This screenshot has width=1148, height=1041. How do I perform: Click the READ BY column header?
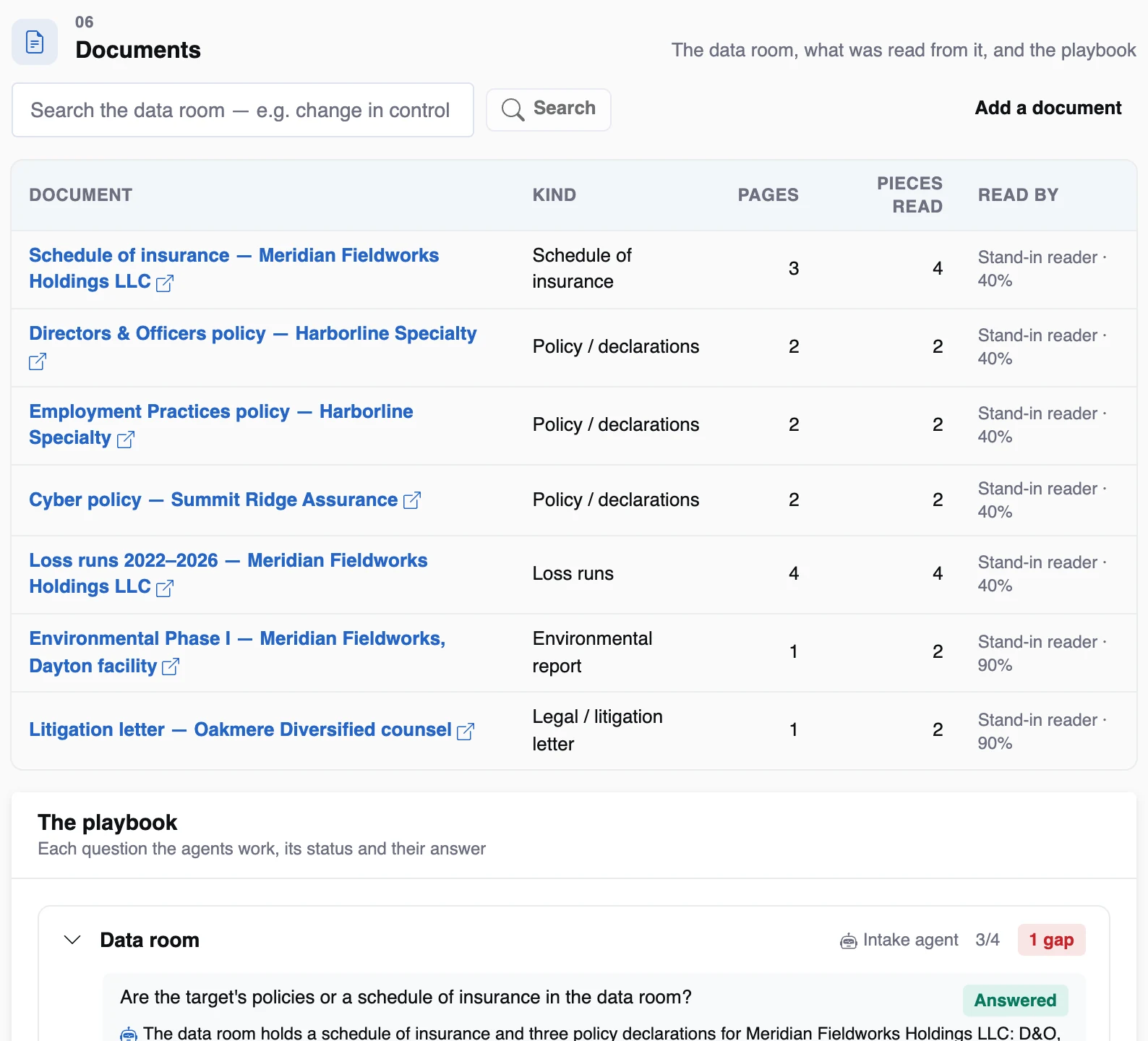coord(1018,194)
